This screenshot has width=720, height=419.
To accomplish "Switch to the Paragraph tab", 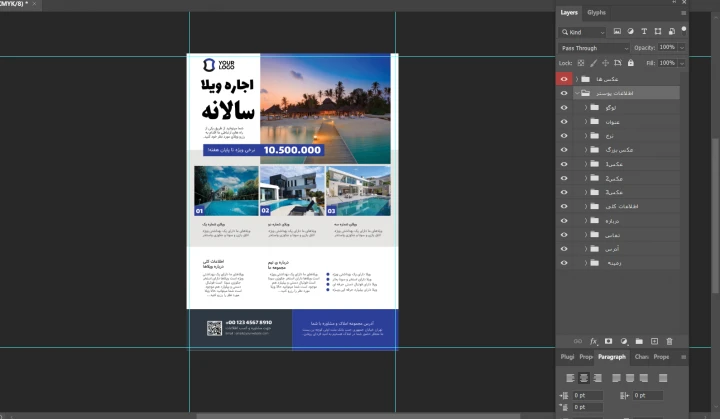I will [x=612, y=357].
